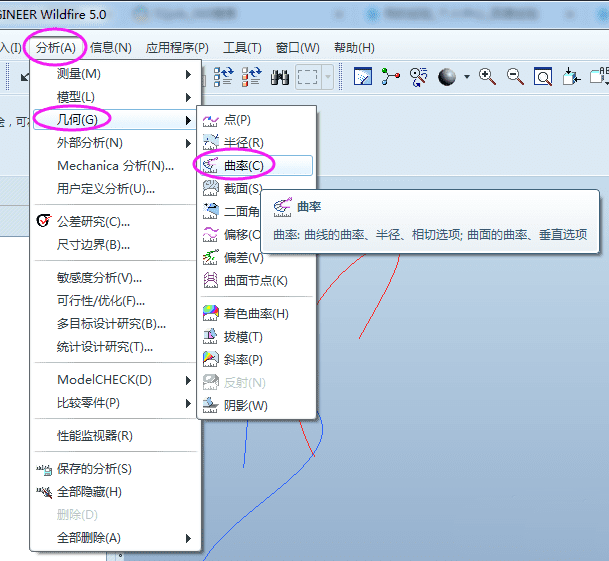Select 半径(R) geometry analysis
Image resolution: width=609 pixels, height=561 pixels.
256,143
